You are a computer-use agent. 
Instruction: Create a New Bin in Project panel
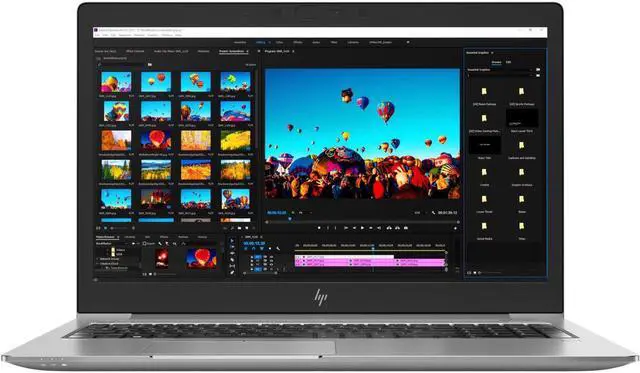(240, 228)
